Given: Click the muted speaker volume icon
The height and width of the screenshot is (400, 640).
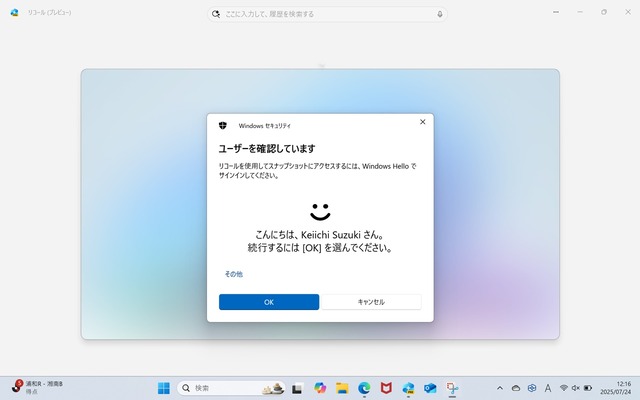Looking at the screenshot, I should pos(576,388).
